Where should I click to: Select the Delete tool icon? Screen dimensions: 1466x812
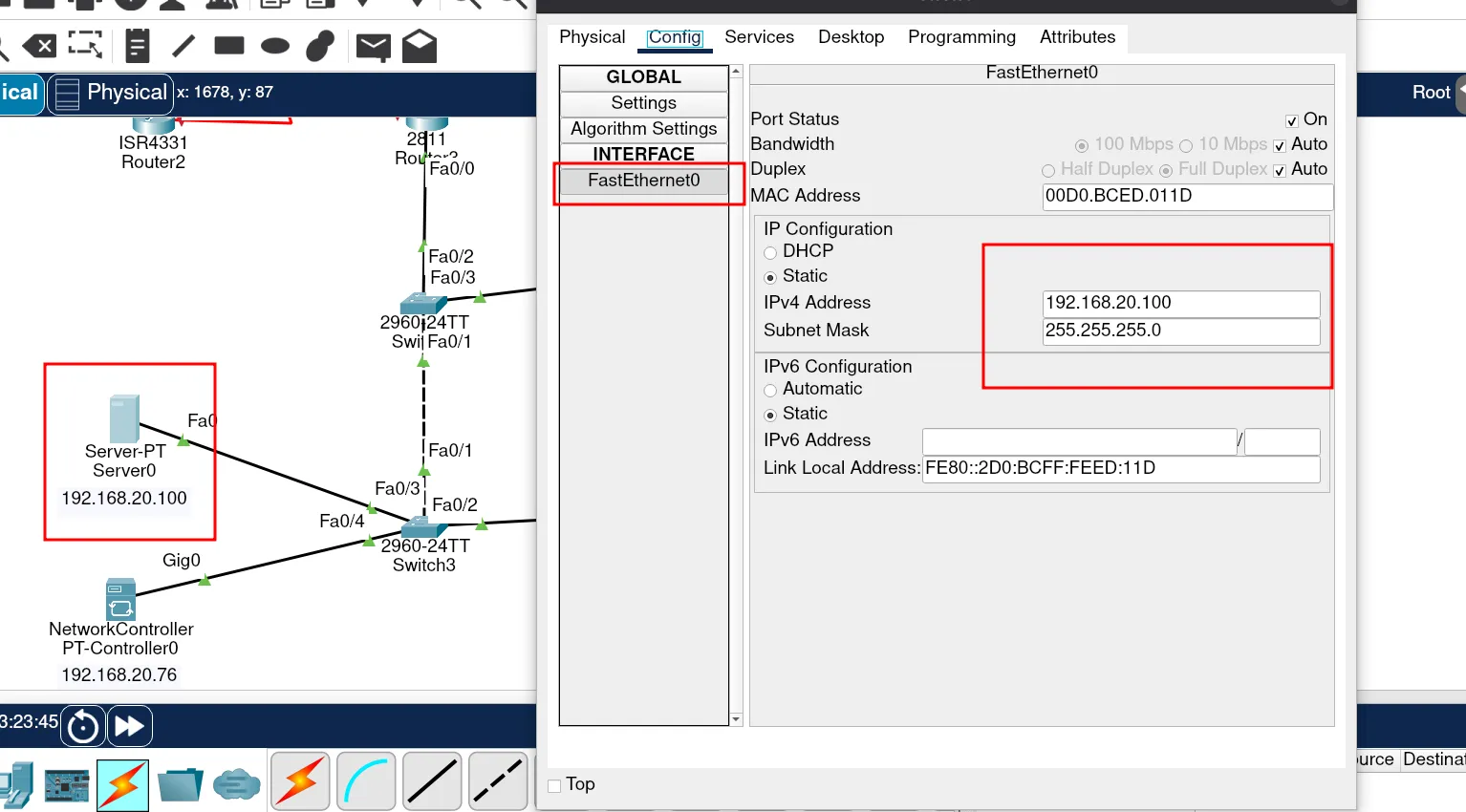click(x=40, y=46)
